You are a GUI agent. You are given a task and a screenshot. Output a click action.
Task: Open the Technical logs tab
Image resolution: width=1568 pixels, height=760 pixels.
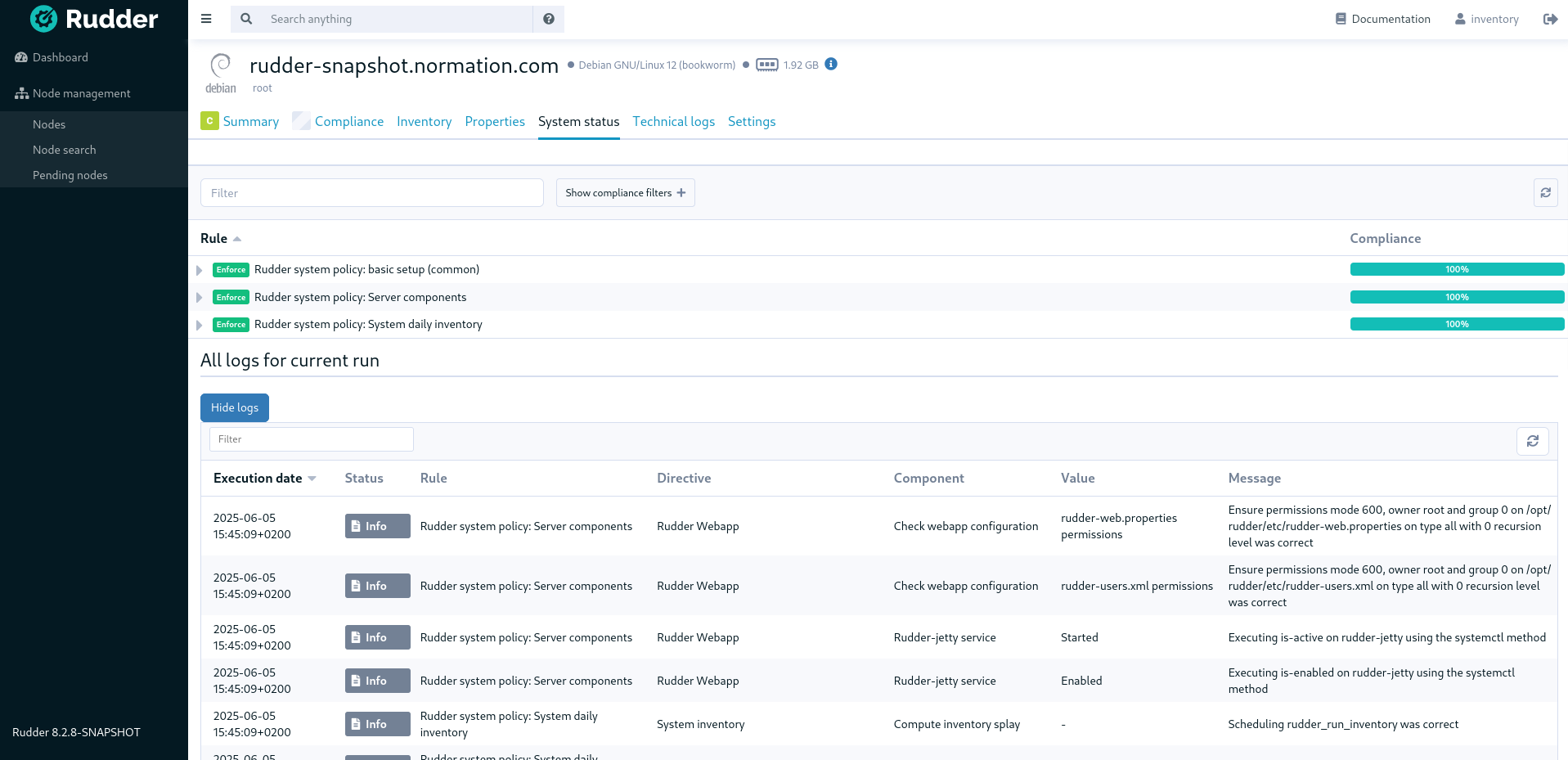click(x=673, y=121)
